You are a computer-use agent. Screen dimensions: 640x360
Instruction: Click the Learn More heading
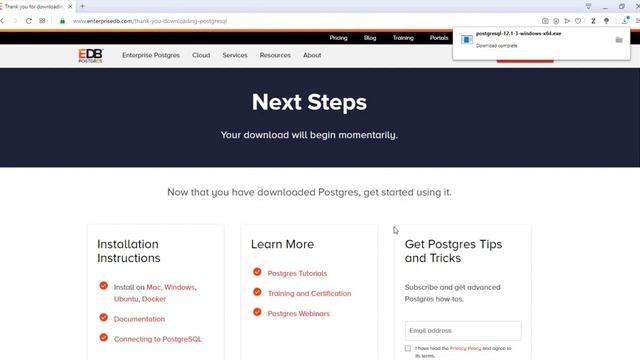tap(282, 244)
